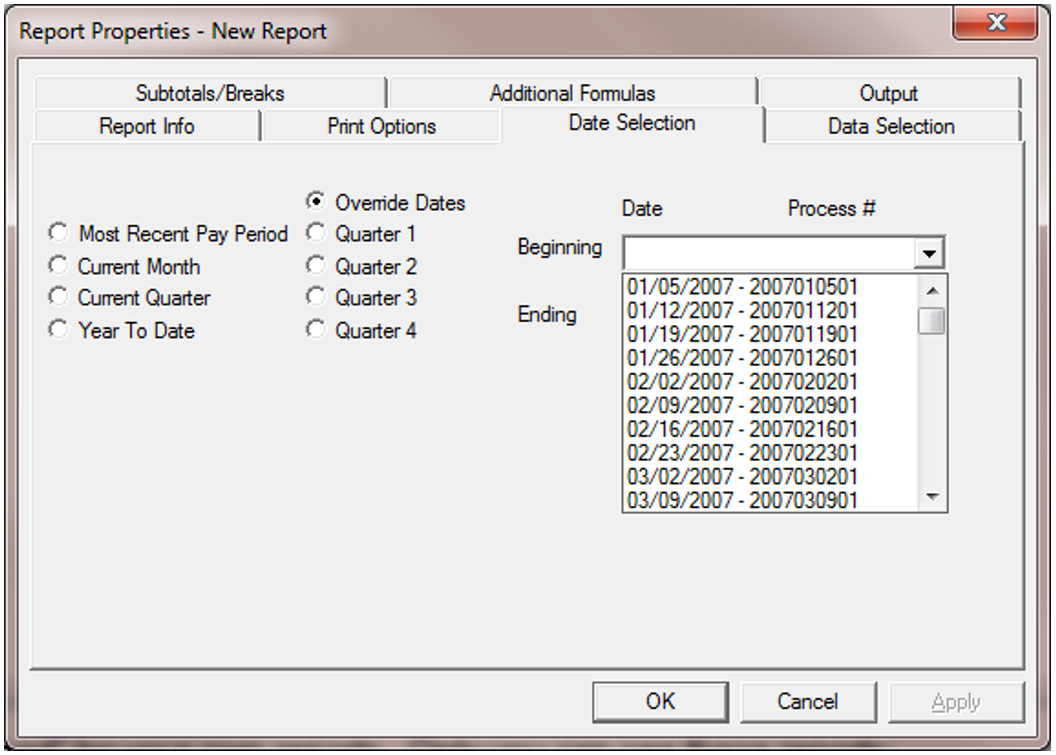Select the Override Dates option
The height and width of the screenshot is (755, 1056).
[315, 202]
